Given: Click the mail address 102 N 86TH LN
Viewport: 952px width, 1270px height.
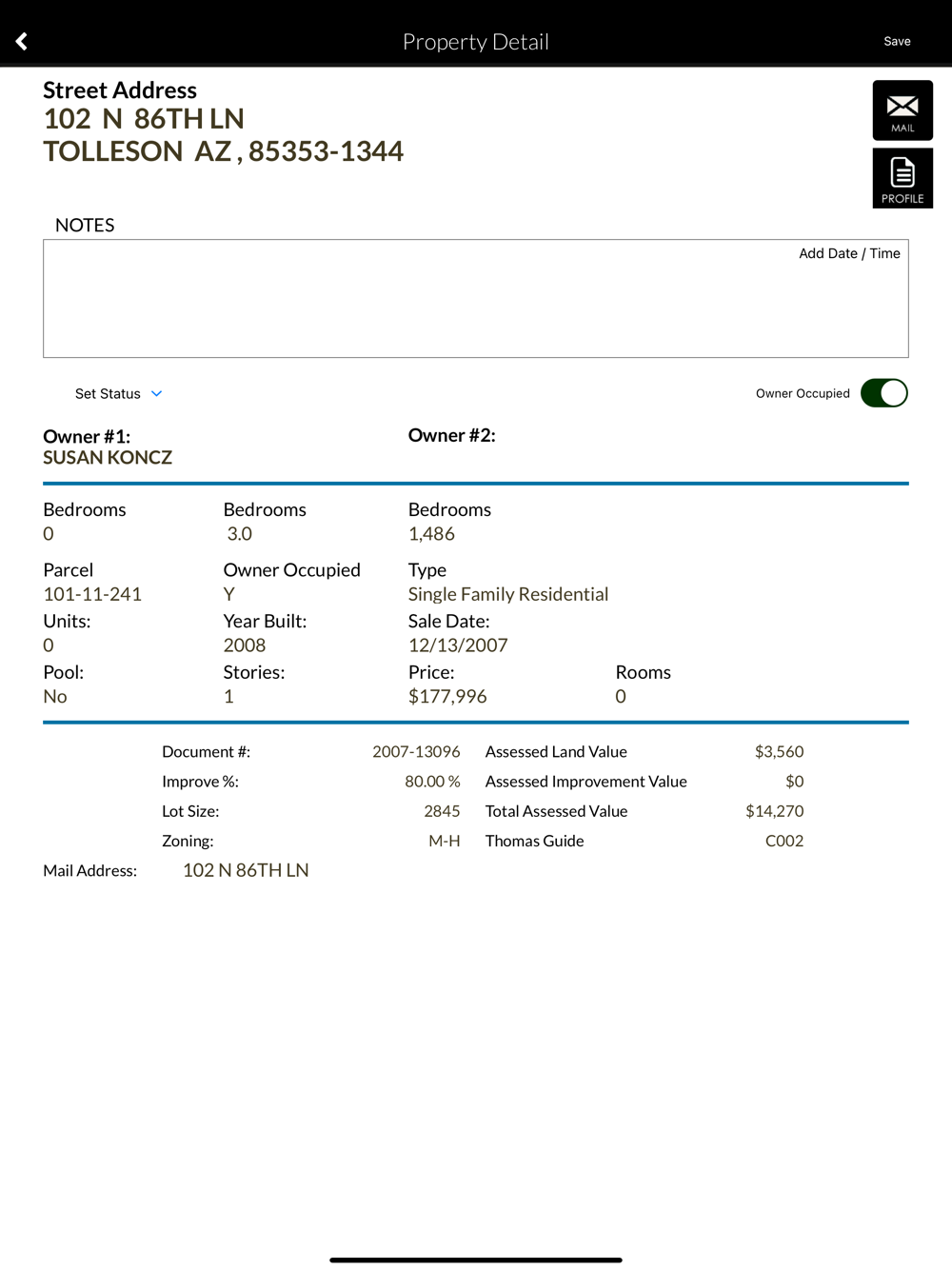Looking at the screenshot, I should coord(246,870).
